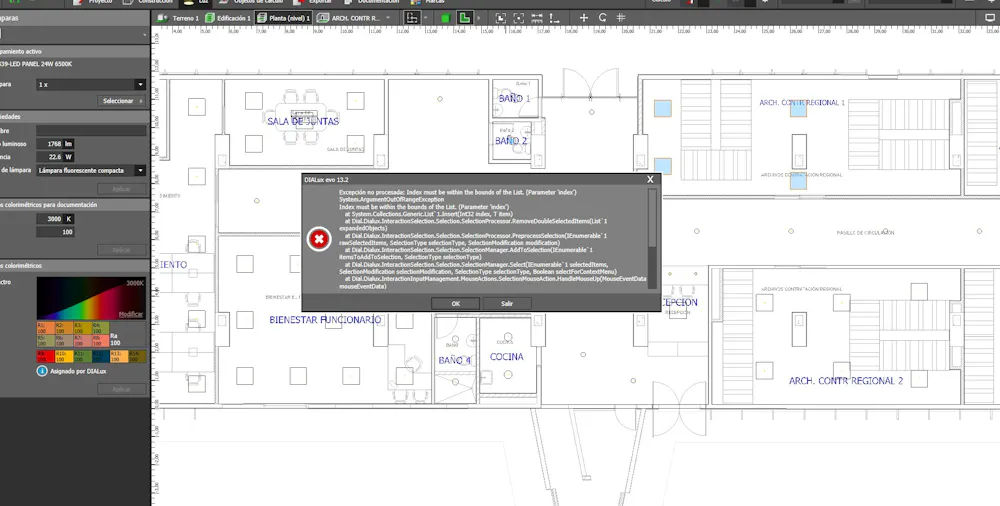Click the 22.6 W power field
1000x506 pixels.
55,157
